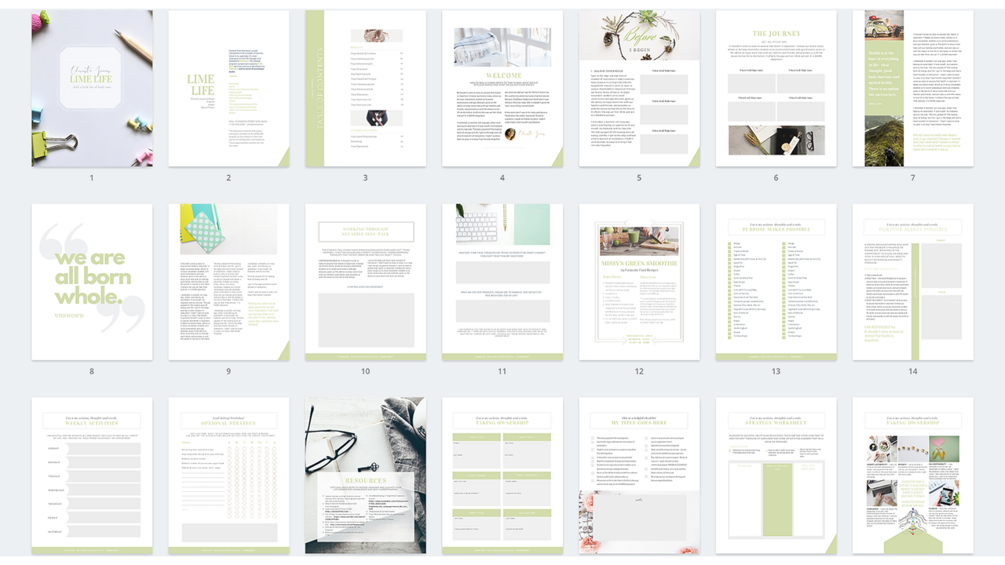Click page number 1 label

[92, 177]
